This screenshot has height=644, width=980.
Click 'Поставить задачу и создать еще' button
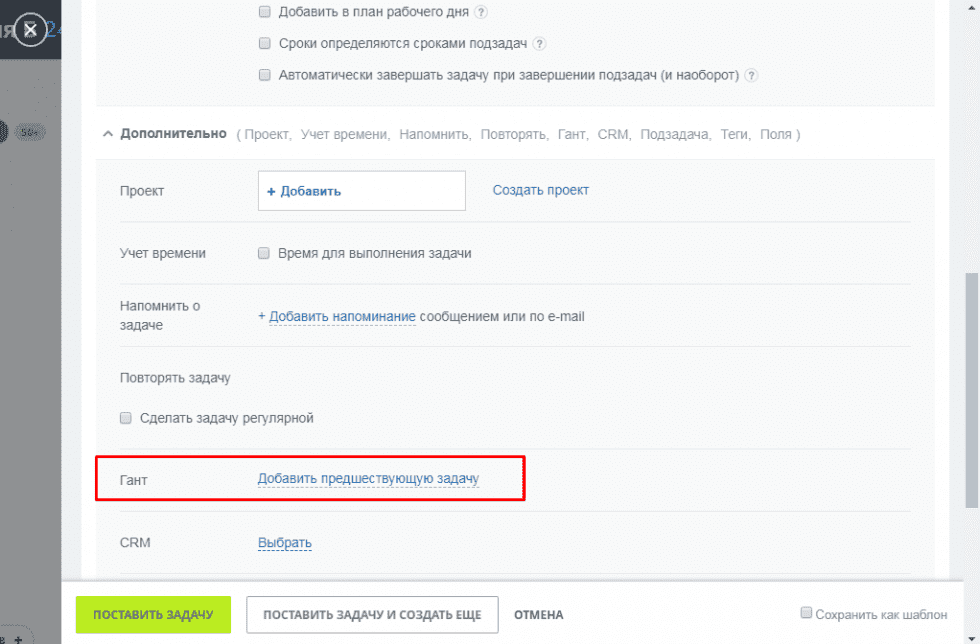click(372, 615)
